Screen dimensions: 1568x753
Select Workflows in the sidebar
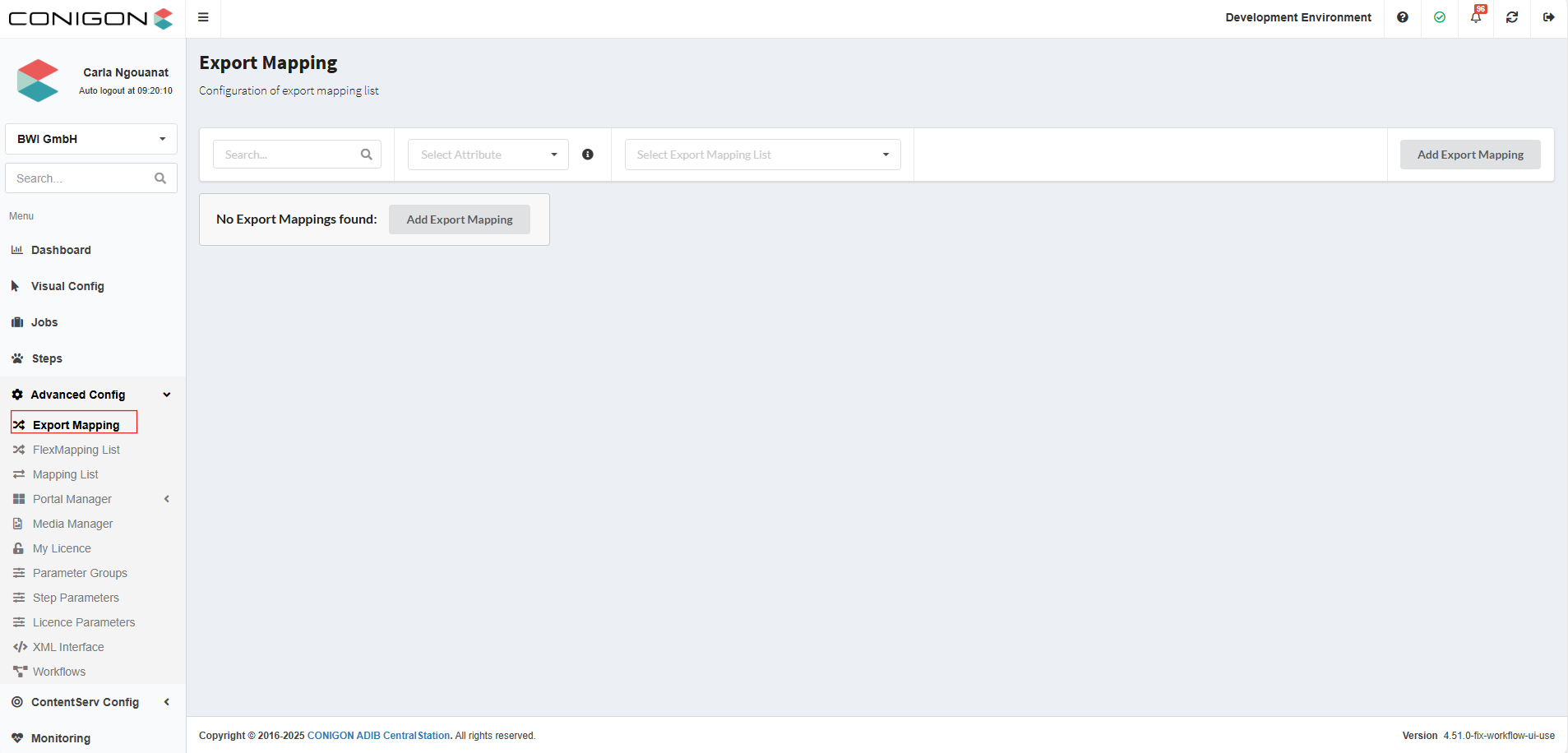coord(58,672)
